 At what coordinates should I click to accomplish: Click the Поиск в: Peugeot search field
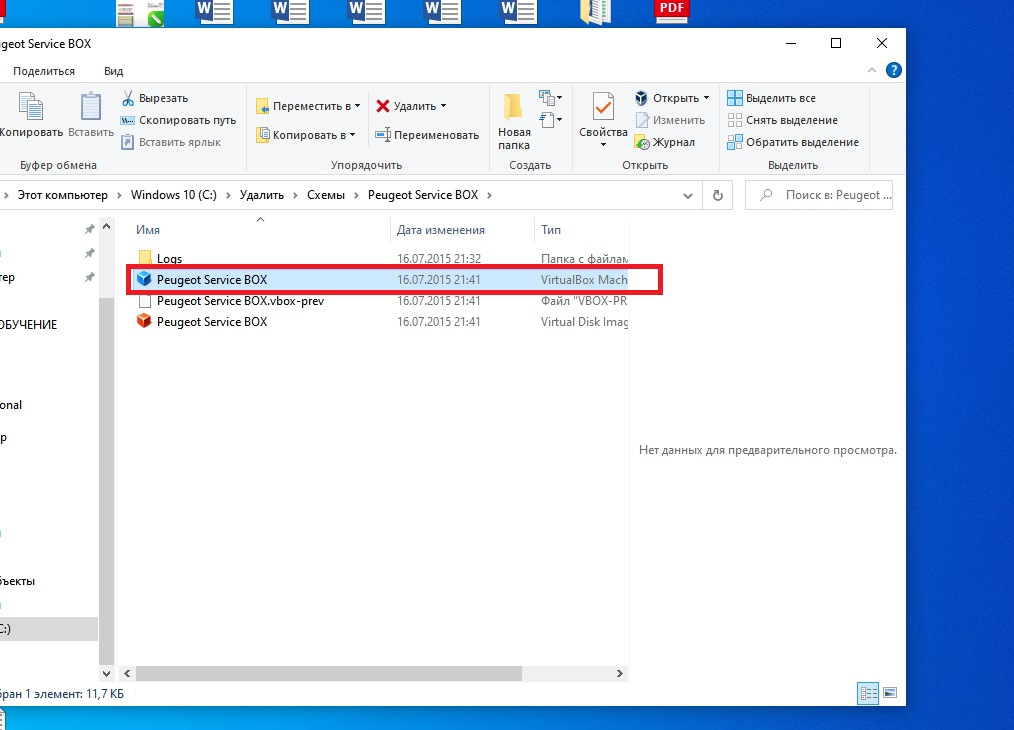click(819, 195)
